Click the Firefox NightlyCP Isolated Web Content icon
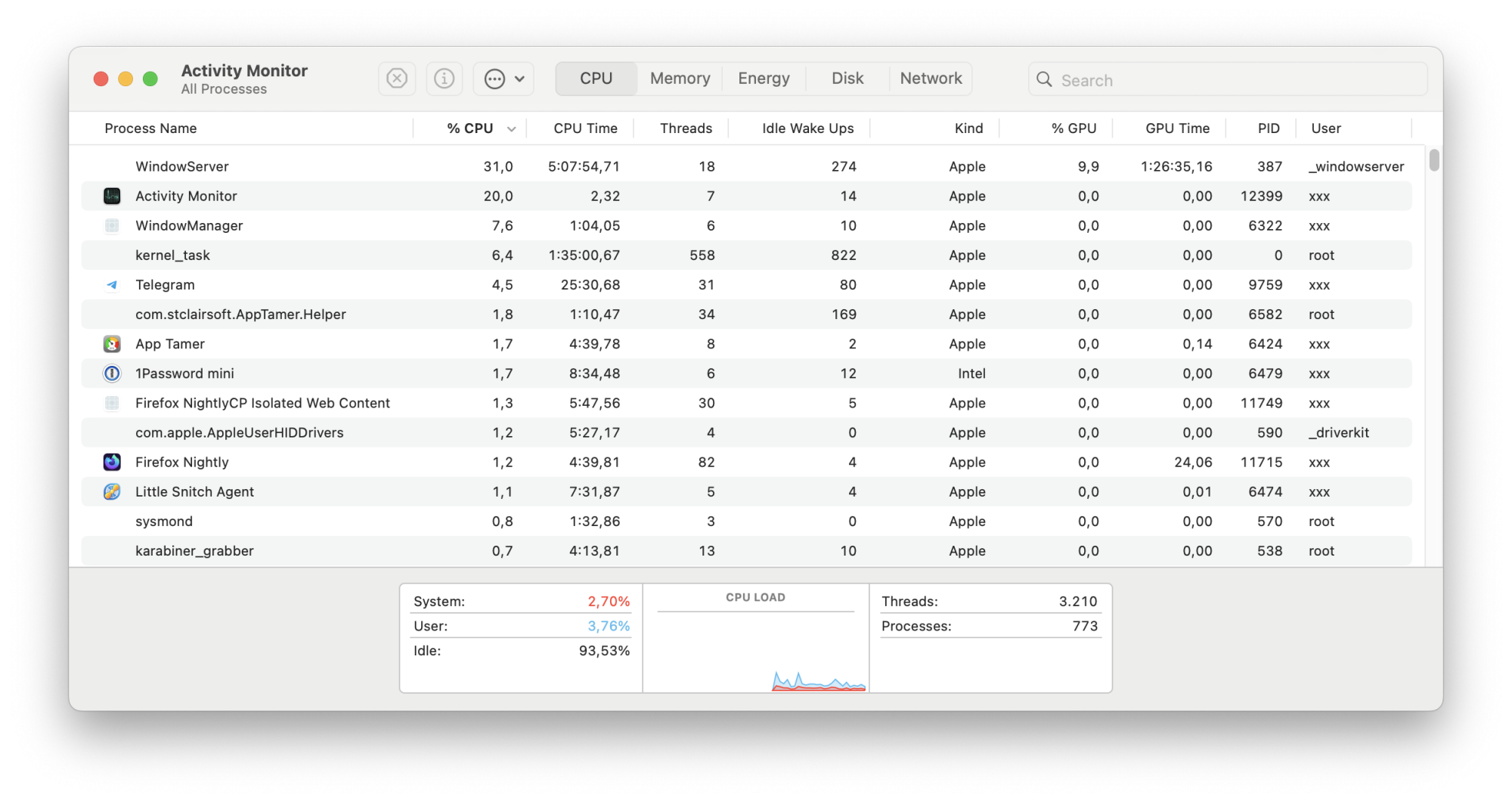This screenshot has width=1512, height=802. pyautogui.click(x=112, y=403)
